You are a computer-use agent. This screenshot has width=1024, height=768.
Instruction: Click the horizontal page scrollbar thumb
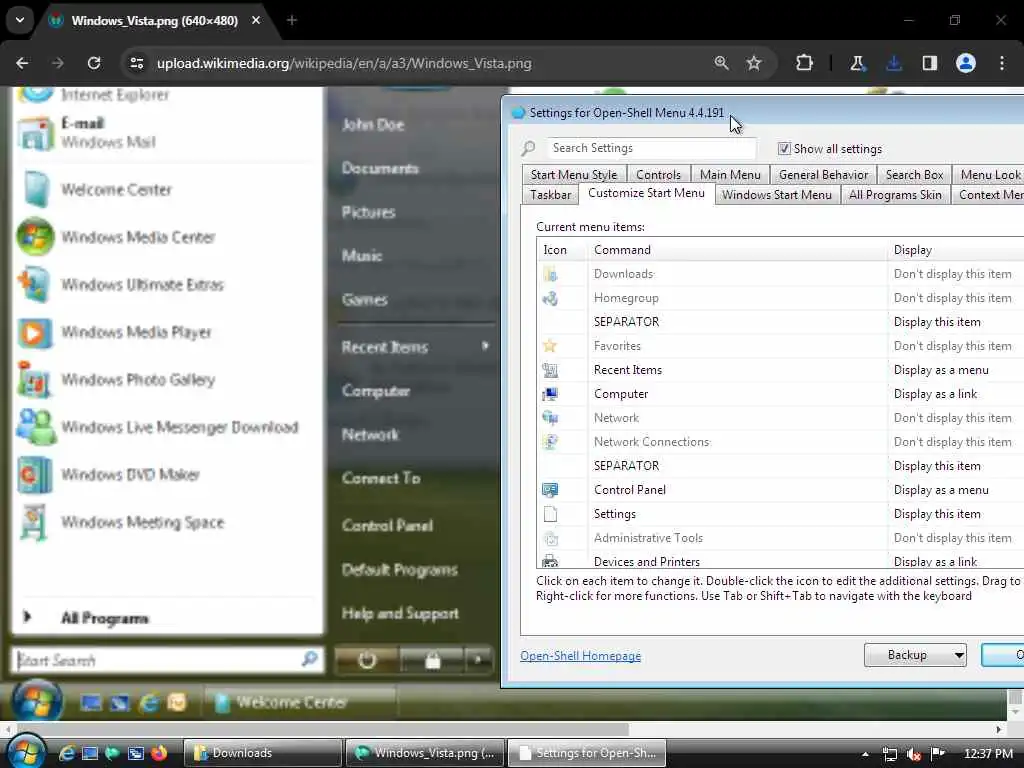pyautogui.click(x=323, y=729)
